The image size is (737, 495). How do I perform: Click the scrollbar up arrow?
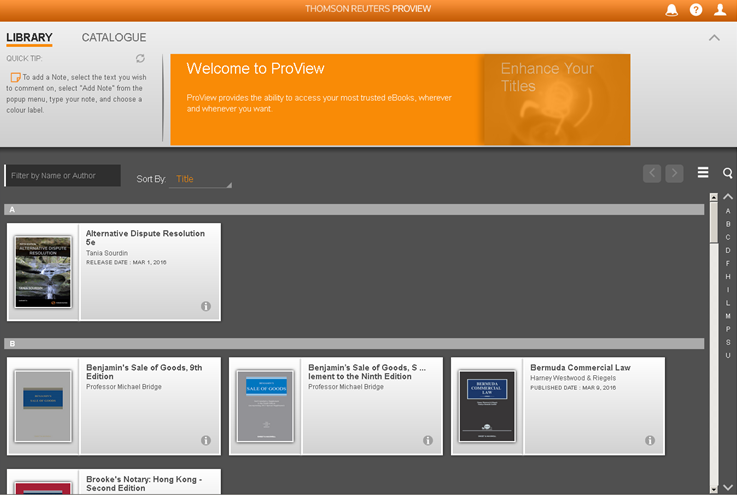(713, 197)
